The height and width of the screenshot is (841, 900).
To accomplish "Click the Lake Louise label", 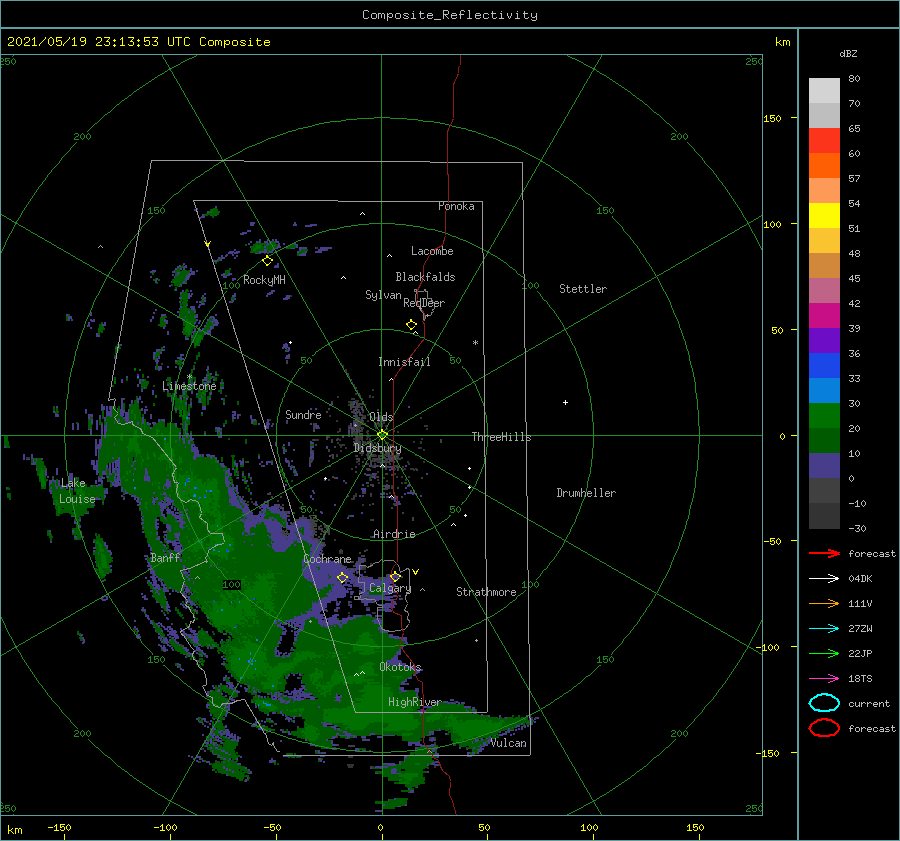I will [76, 491].
